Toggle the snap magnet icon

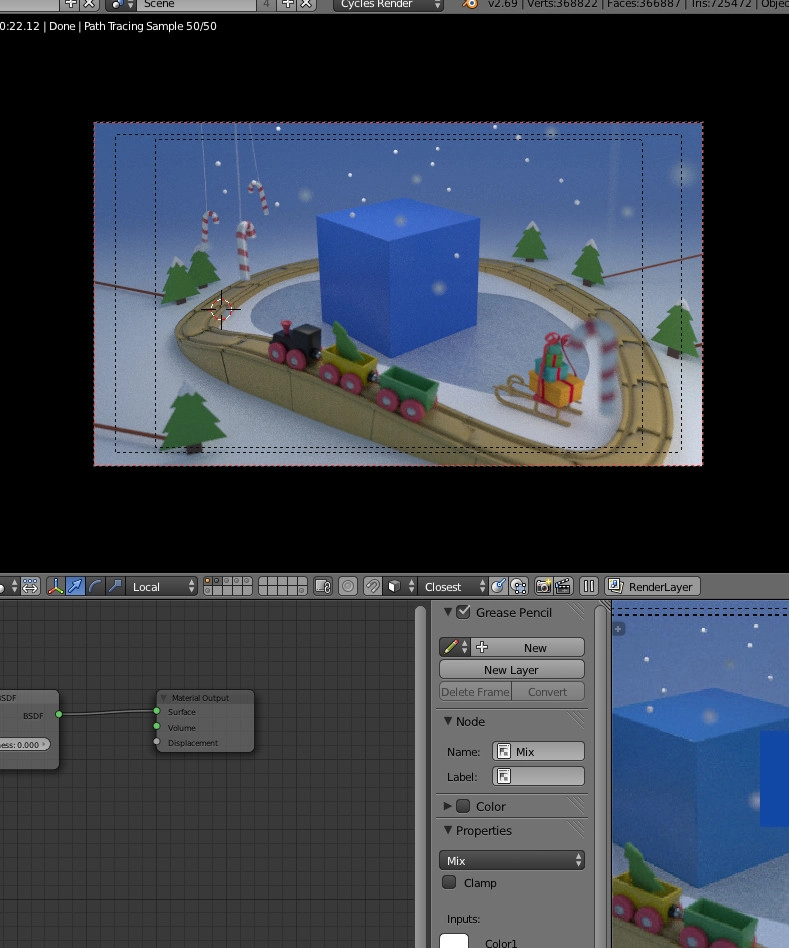click(372, 586)
